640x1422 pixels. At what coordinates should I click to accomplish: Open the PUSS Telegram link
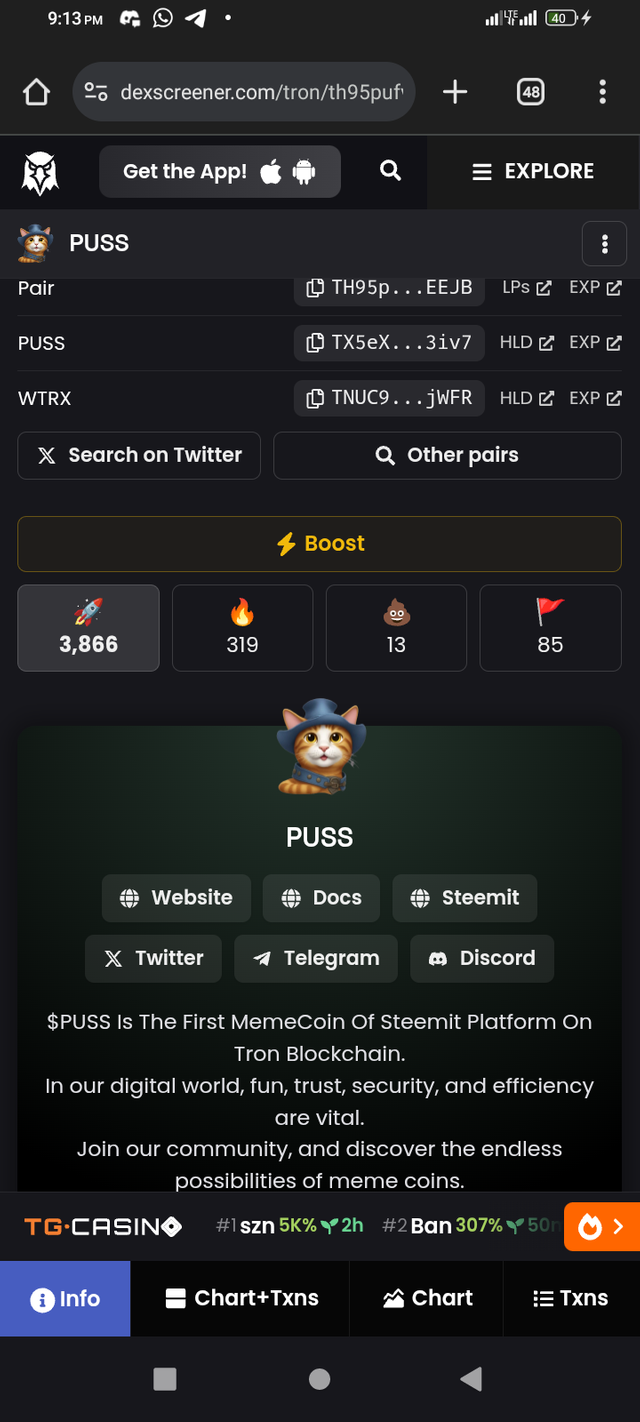pyautogui.click(x=316, y=958)
